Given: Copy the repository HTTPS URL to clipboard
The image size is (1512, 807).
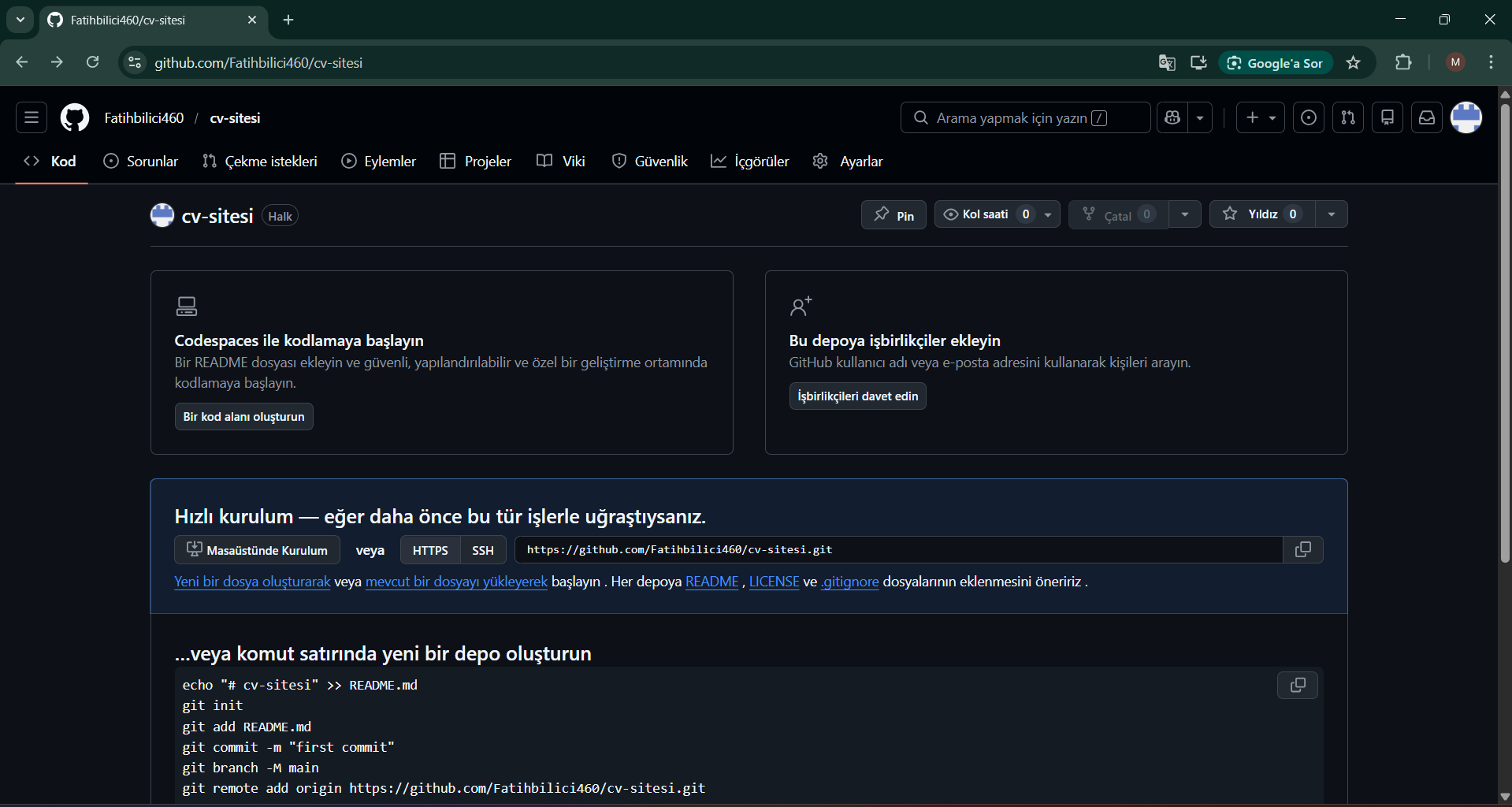Looking at the screenshot, I should click(1303, 549).
